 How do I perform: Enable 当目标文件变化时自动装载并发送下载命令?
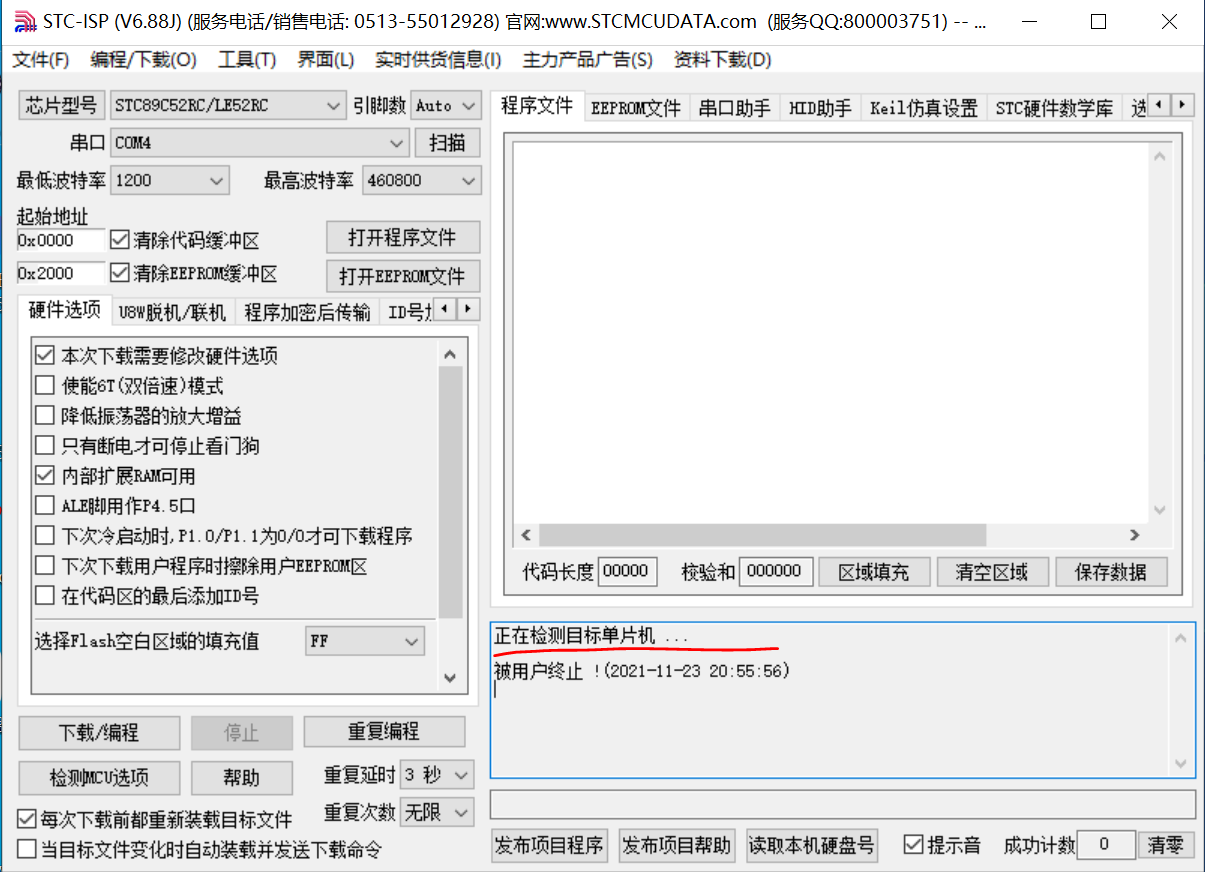27,849
